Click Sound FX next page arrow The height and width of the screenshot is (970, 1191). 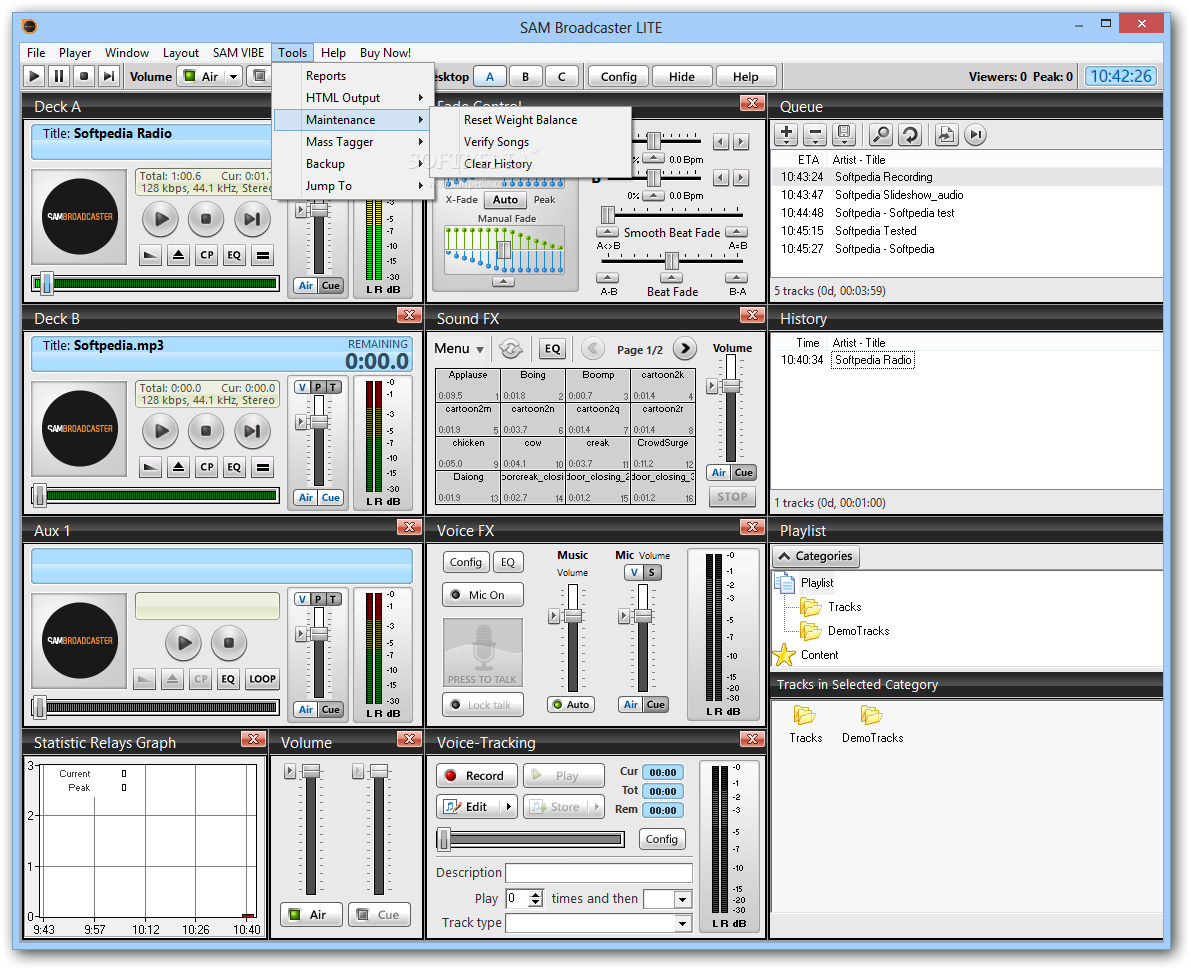(x=685, y=349)
